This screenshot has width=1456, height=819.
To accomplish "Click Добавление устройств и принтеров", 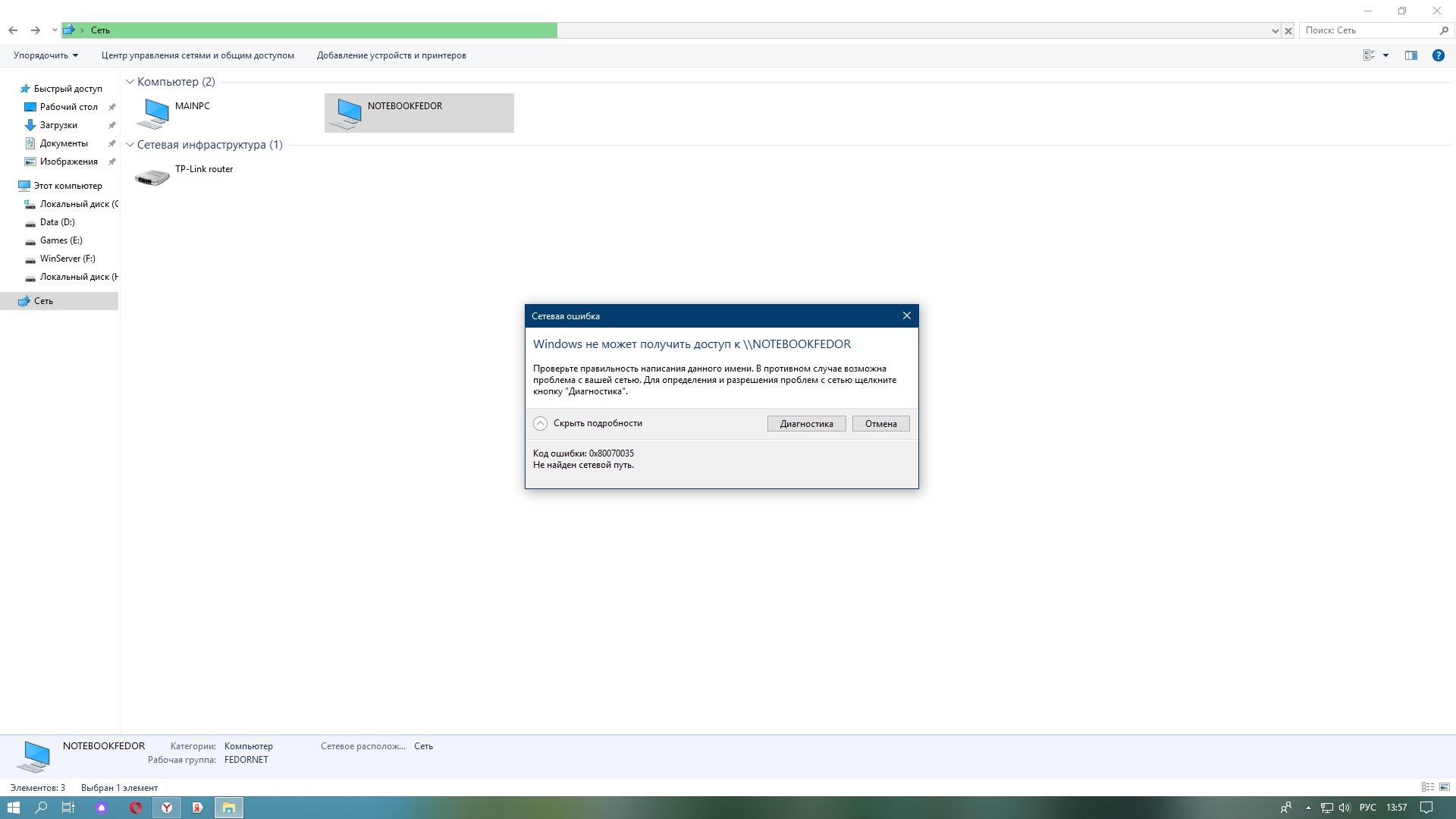I will (391, 55).
